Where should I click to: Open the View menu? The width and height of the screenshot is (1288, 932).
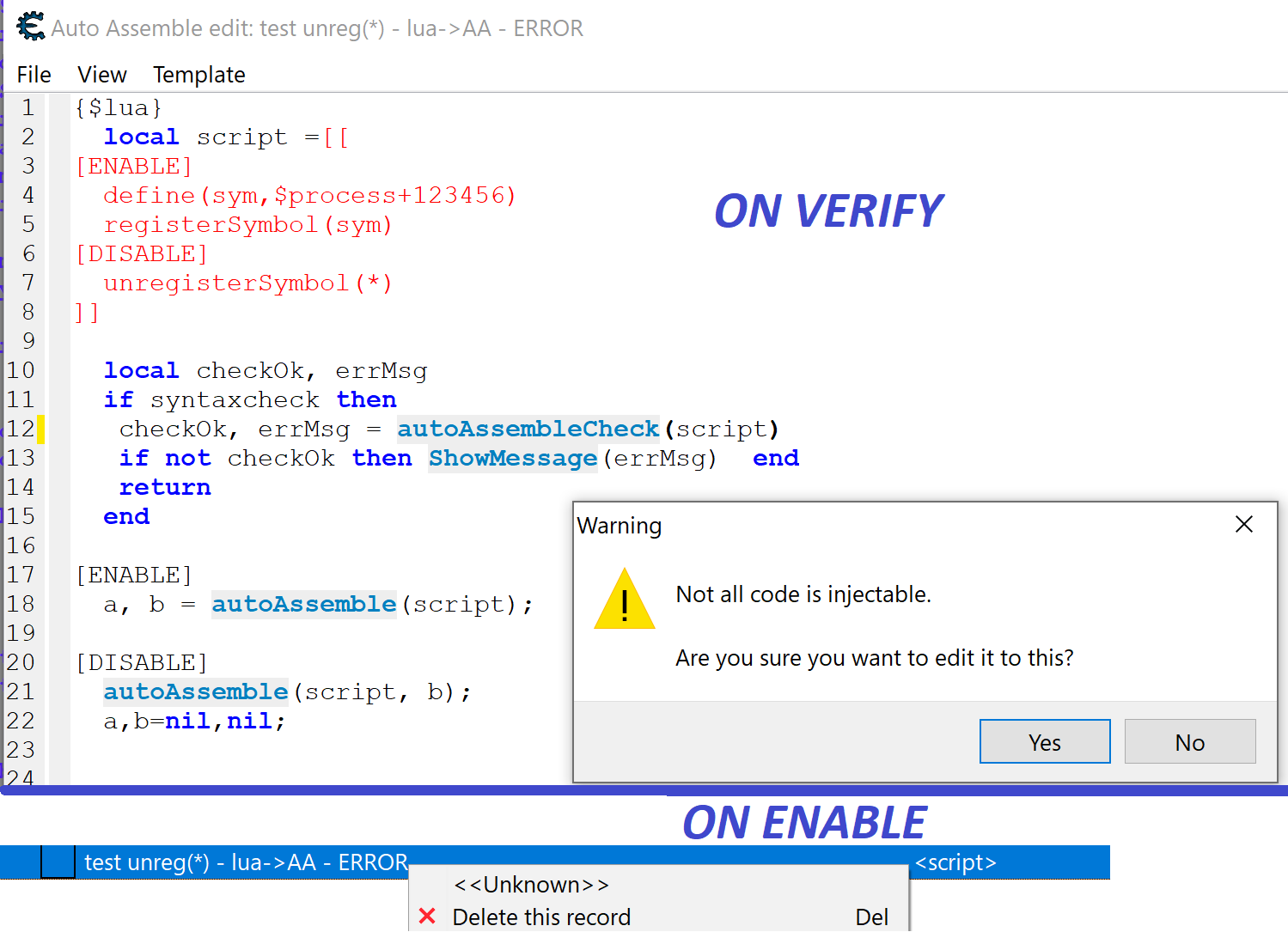[x=101, y=75]
